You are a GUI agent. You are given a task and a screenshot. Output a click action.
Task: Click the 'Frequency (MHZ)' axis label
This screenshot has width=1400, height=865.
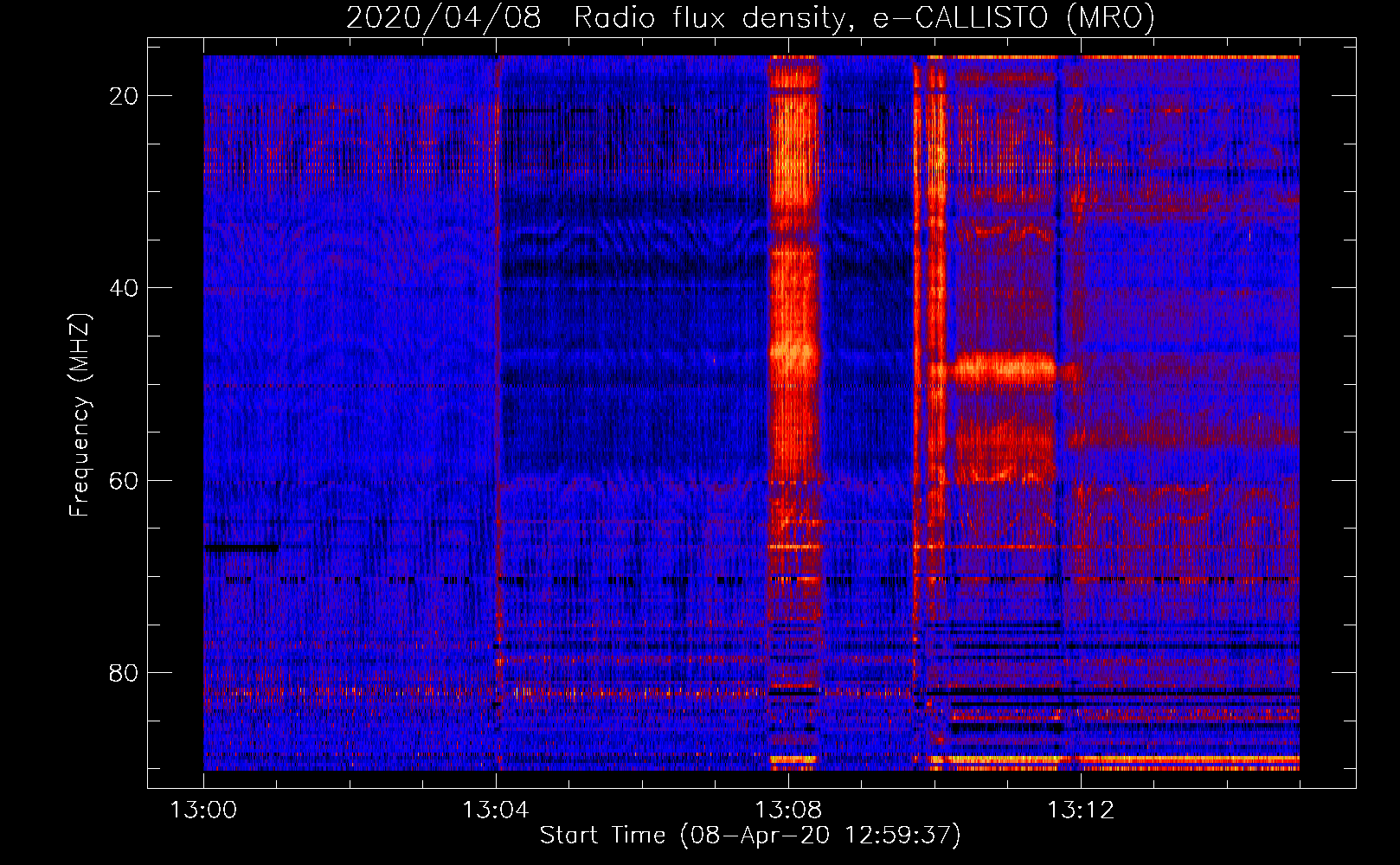click(x=80, y=414)
